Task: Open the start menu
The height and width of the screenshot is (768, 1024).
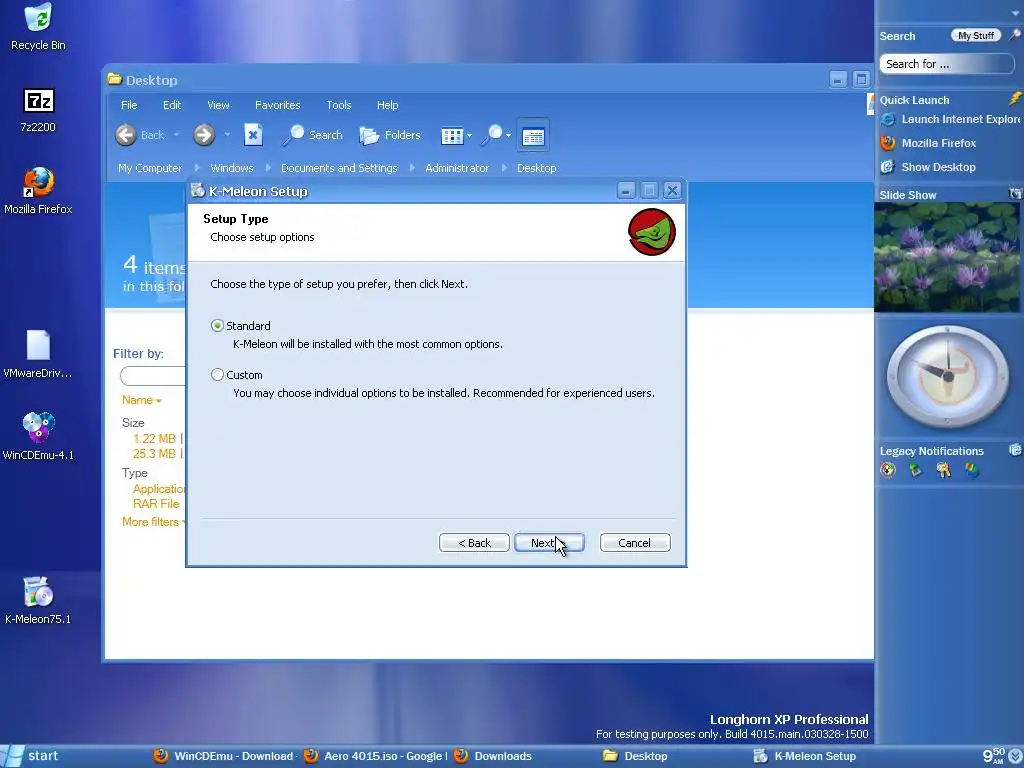Action: [30, 756]
